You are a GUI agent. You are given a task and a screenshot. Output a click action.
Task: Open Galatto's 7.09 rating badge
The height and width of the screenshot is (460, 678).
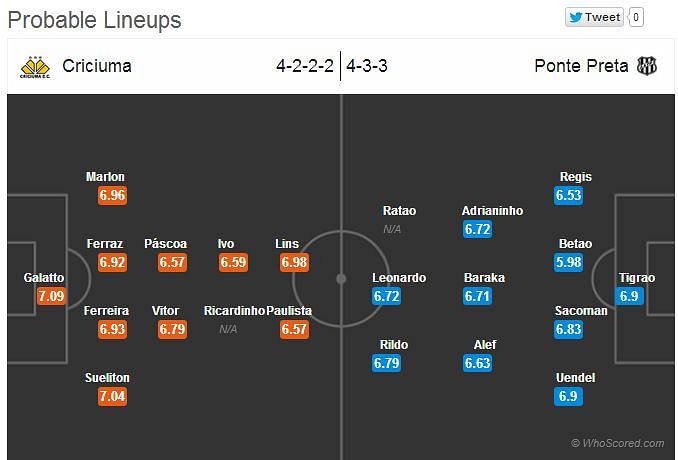coord(51,296)
